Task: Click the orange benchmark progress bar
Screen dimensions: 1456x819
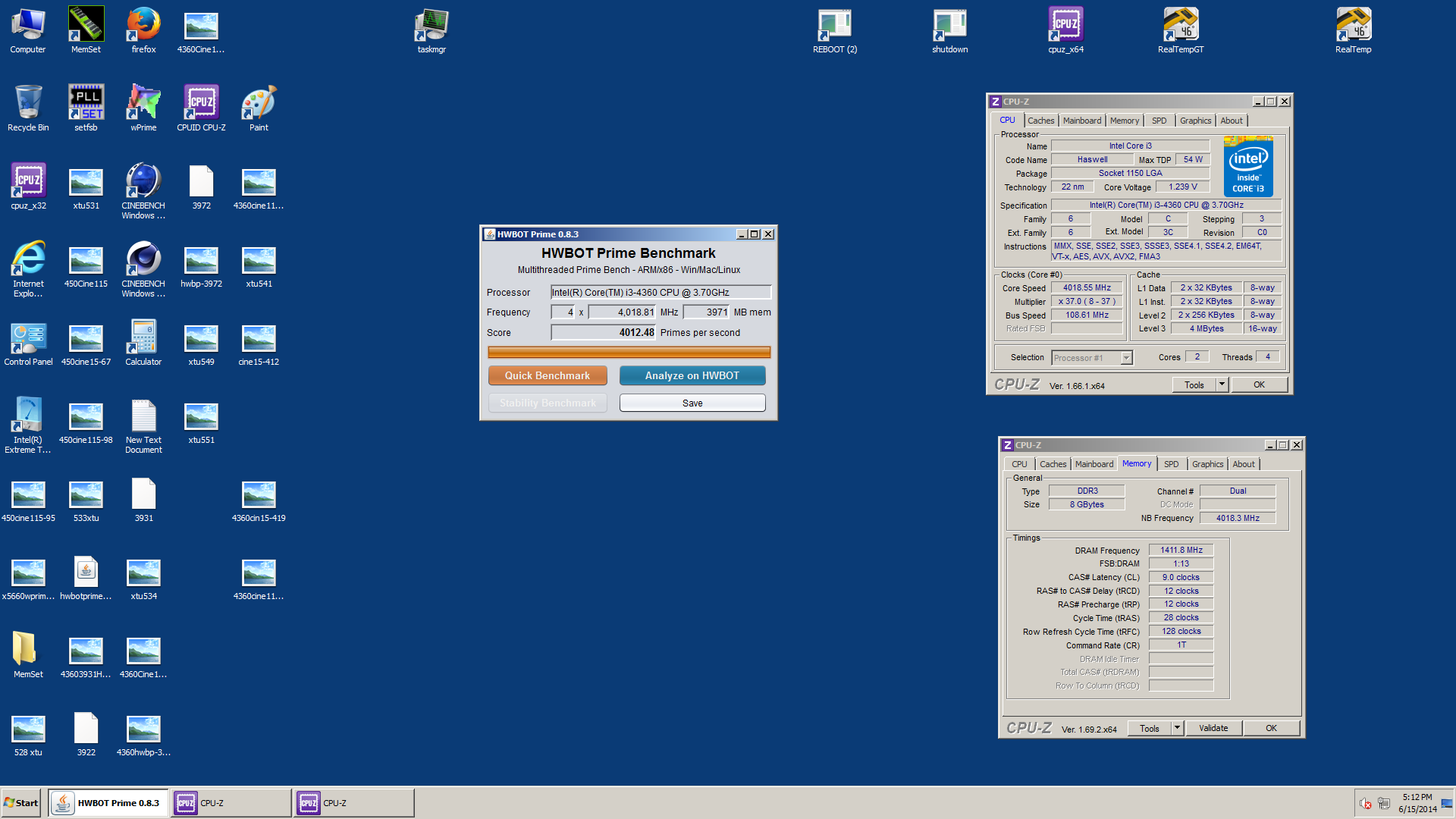Action: (629, 353)
